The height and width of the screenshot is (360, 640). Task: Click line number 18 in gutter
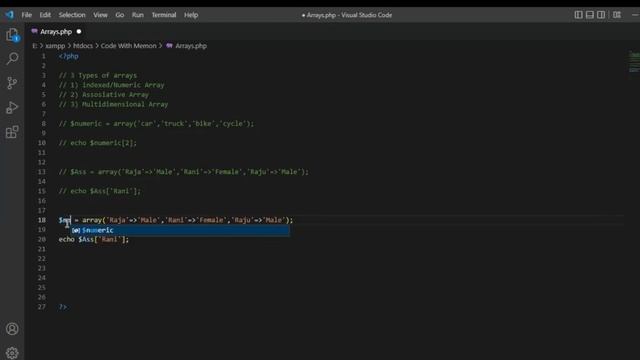(42, 220)
